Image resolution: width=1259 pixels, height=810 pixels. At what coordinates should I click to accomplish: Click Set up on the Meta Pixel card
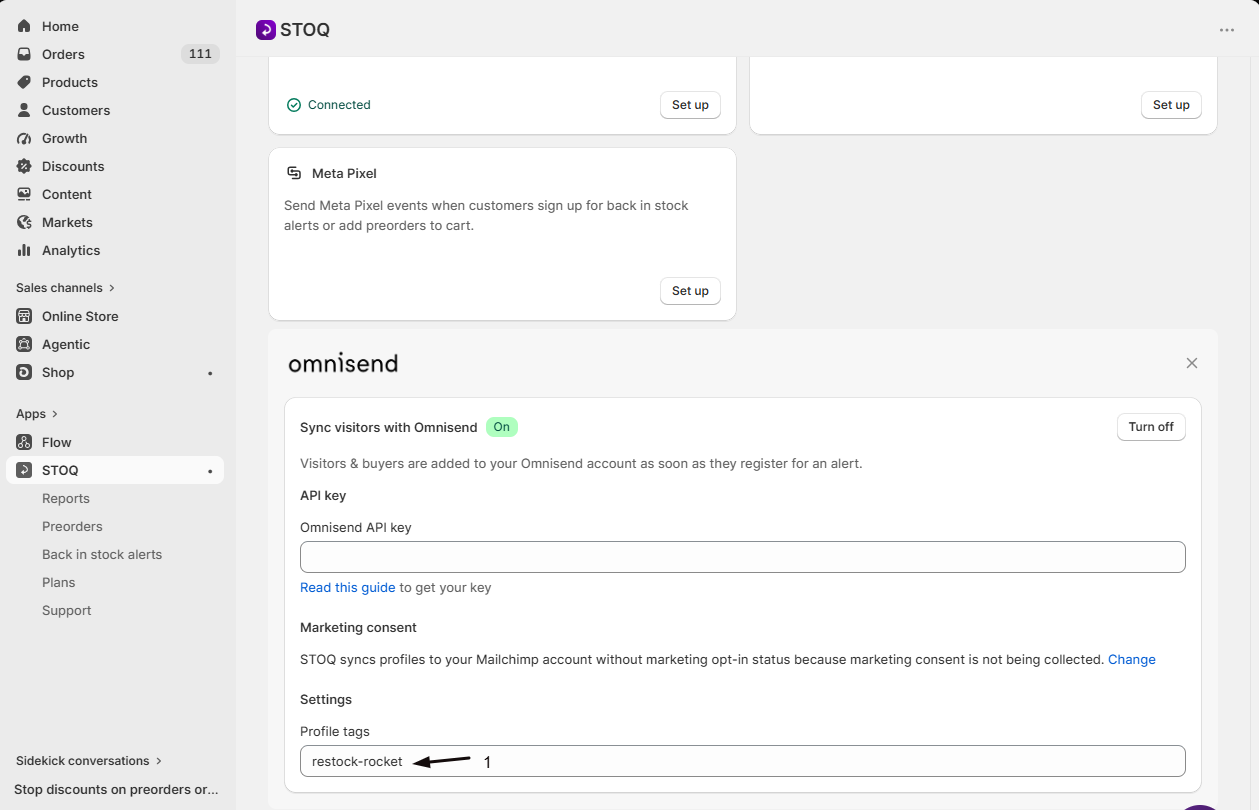[x=690, y=291]
